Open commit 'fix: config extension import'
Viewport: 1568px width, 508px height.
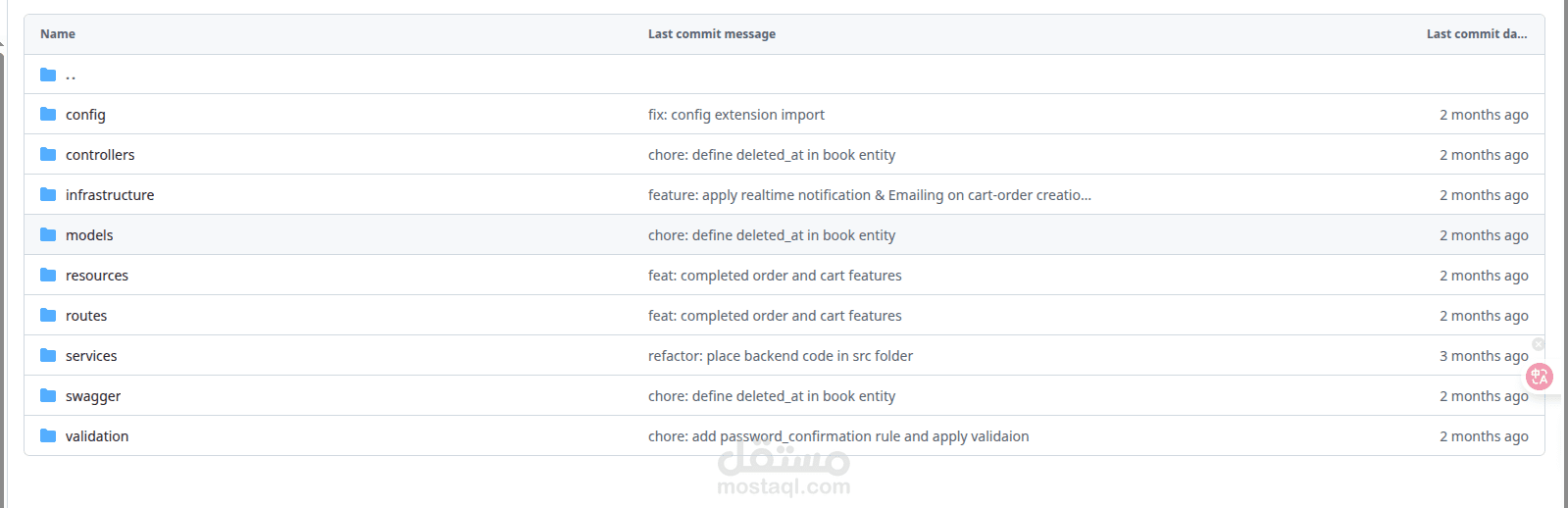click(735, 115)
